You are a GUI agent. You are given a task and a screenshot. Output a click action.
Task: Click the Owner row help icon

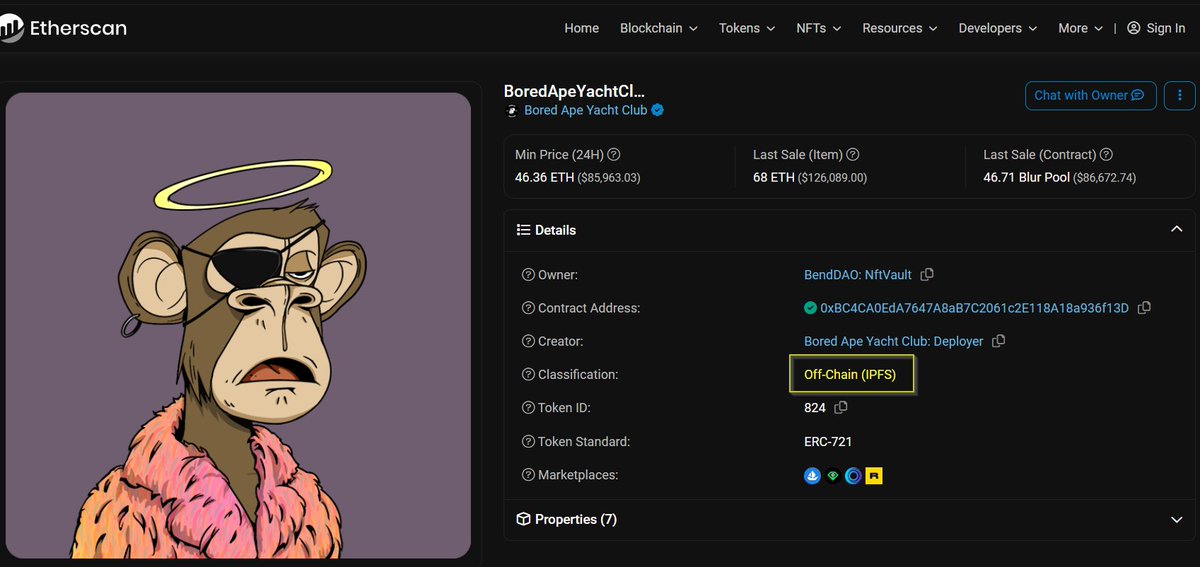coord(528,275)
